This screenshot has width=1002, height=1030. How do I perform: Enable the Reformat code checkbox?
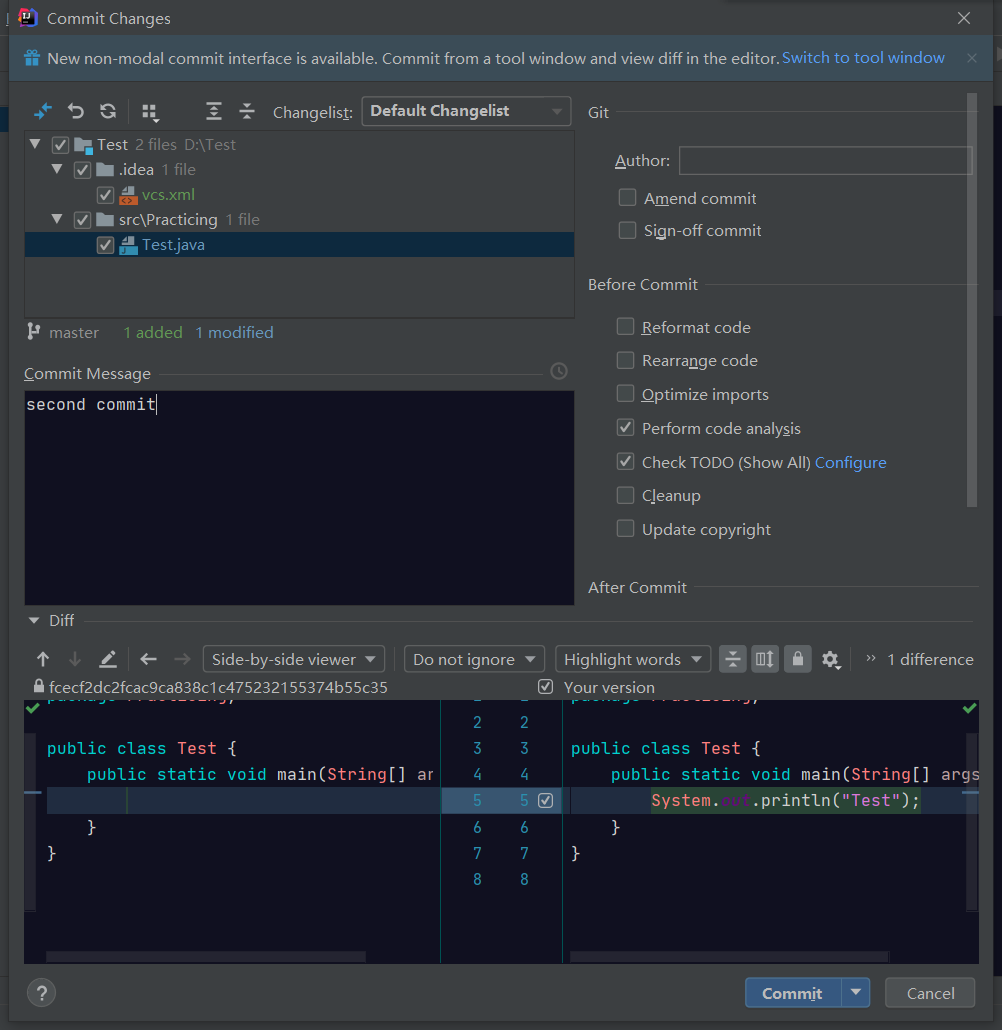click(x=626, y=326)
